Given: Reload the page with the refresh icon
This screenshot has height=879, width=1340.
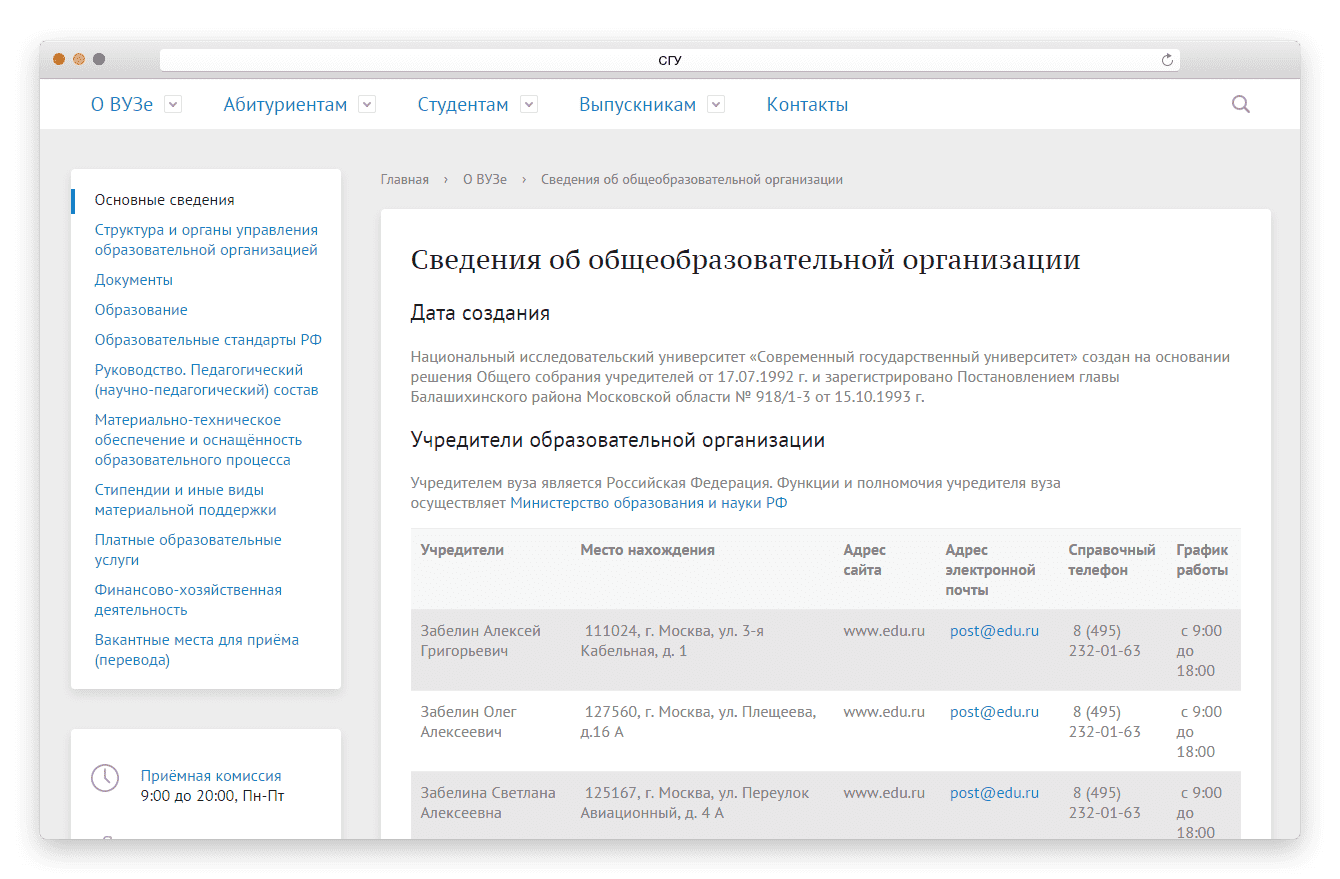Looking at the screenshot, I should tap(1166, 60).
